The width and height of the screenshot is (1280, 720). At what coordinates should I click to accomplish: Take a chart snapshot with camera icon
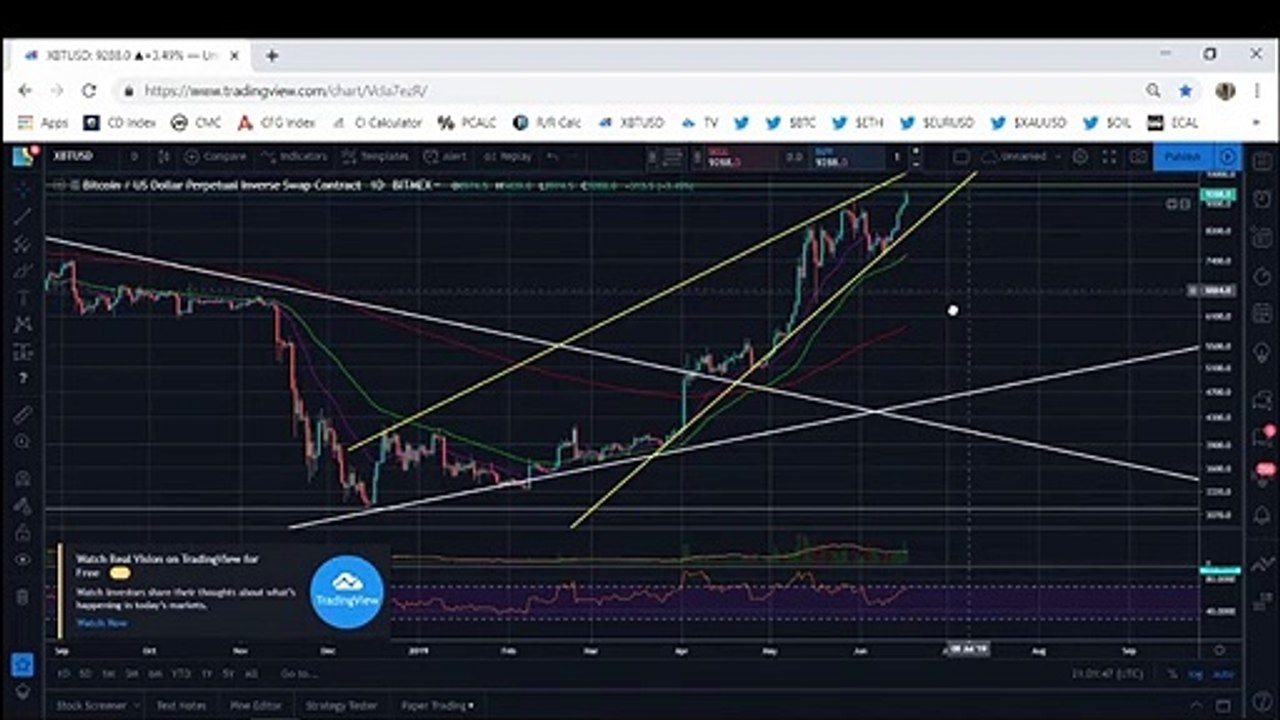(x=1138, y=157)
